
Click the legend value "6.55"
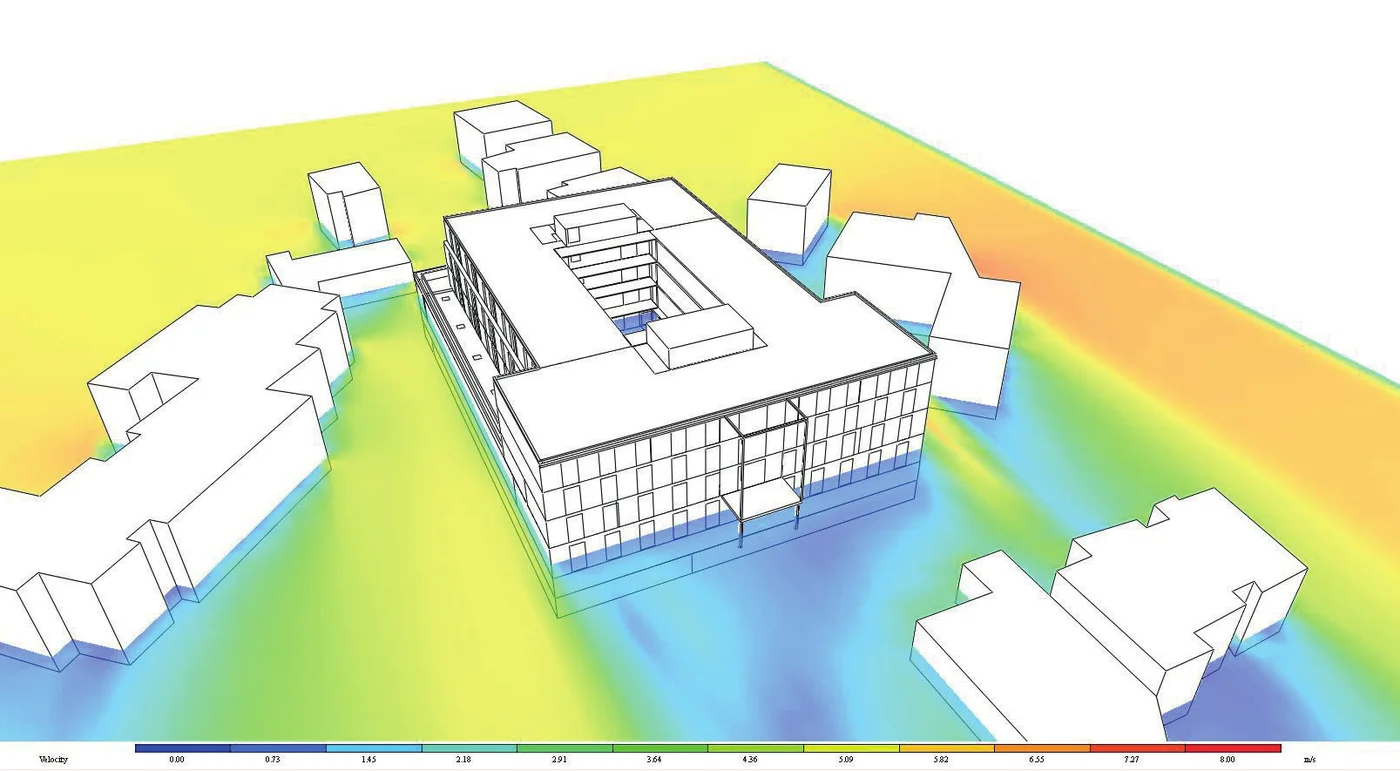(x=1036, y=760)
